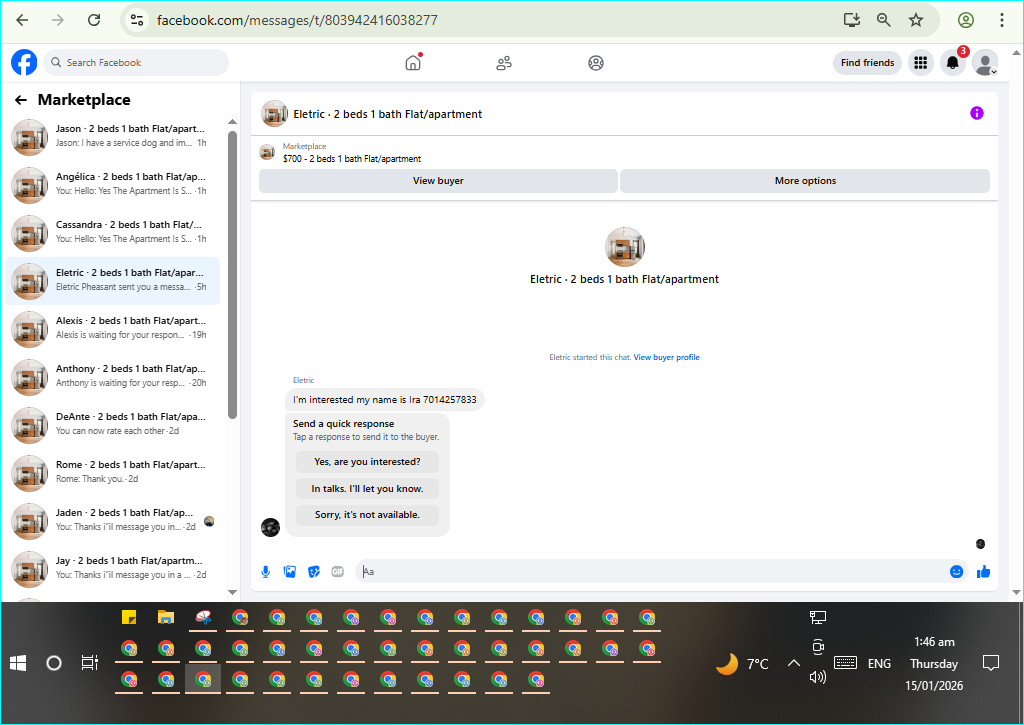Show hidden system tray icons

click(793, 664)
